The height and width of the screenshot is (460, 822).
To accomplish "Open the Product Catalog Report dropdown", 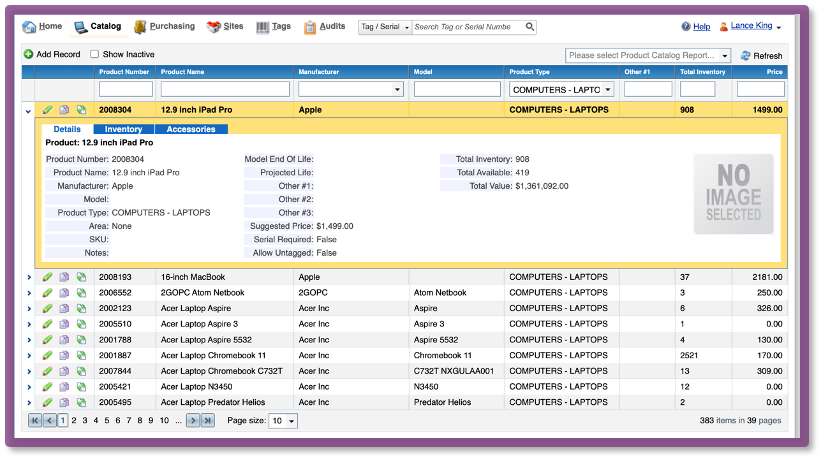I will point(724,56).
